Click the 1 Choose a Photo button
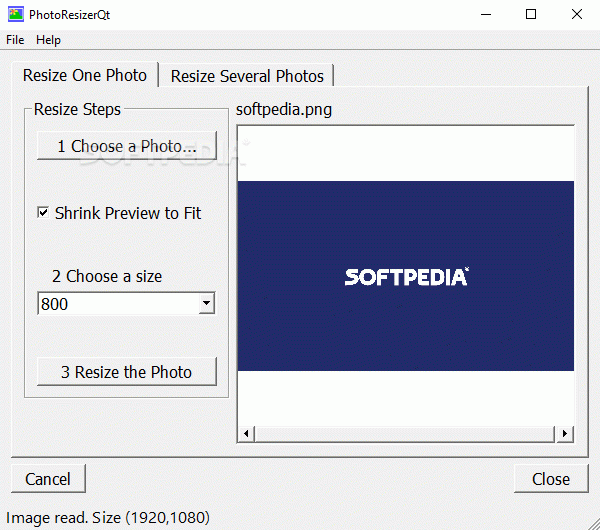Screen dimensions: 600x530 (x=127, y=146)
